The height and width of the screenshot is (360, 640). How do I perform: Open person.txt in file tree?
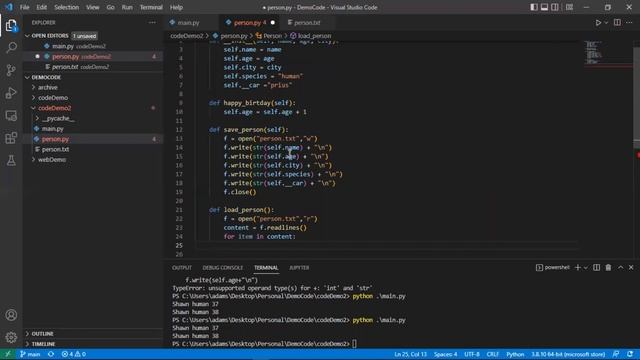pyautogui.click(x=56, y=149)
